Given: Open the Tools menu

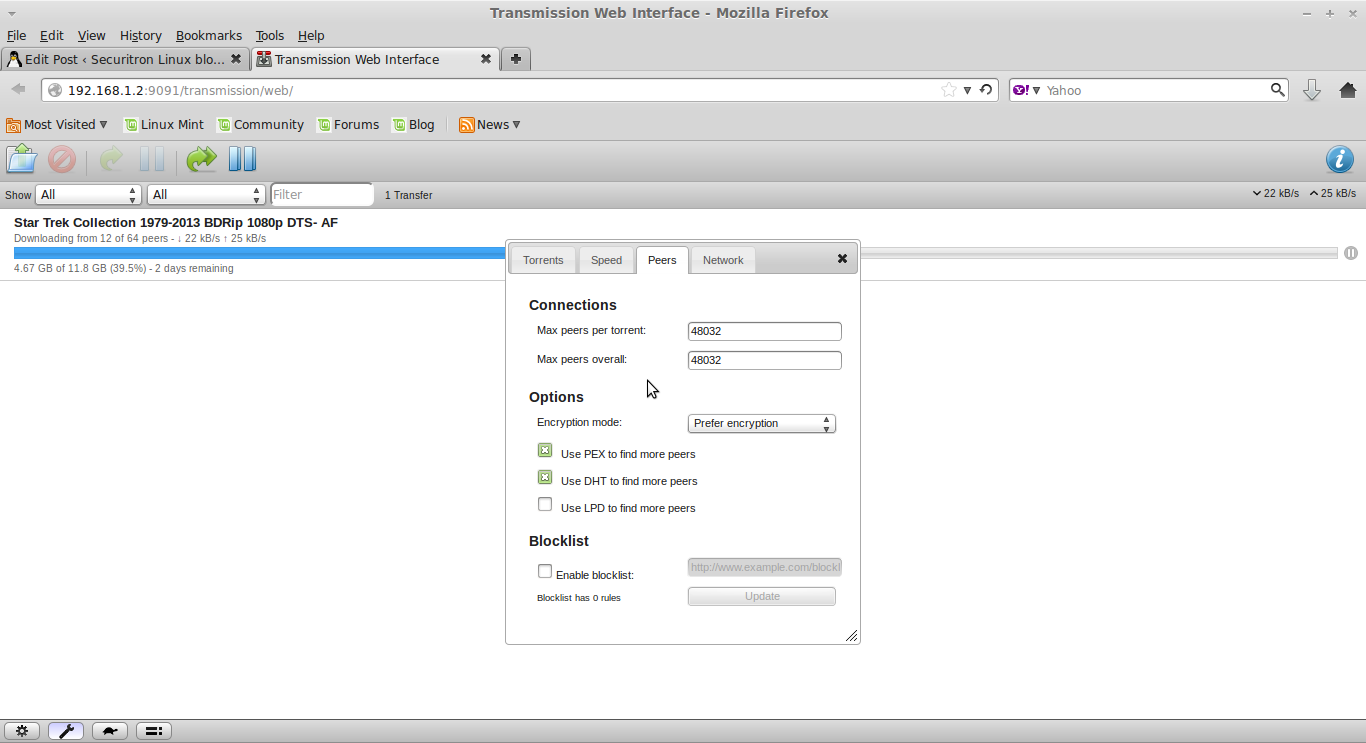Looking at the screenshot, I should (270, 35).
